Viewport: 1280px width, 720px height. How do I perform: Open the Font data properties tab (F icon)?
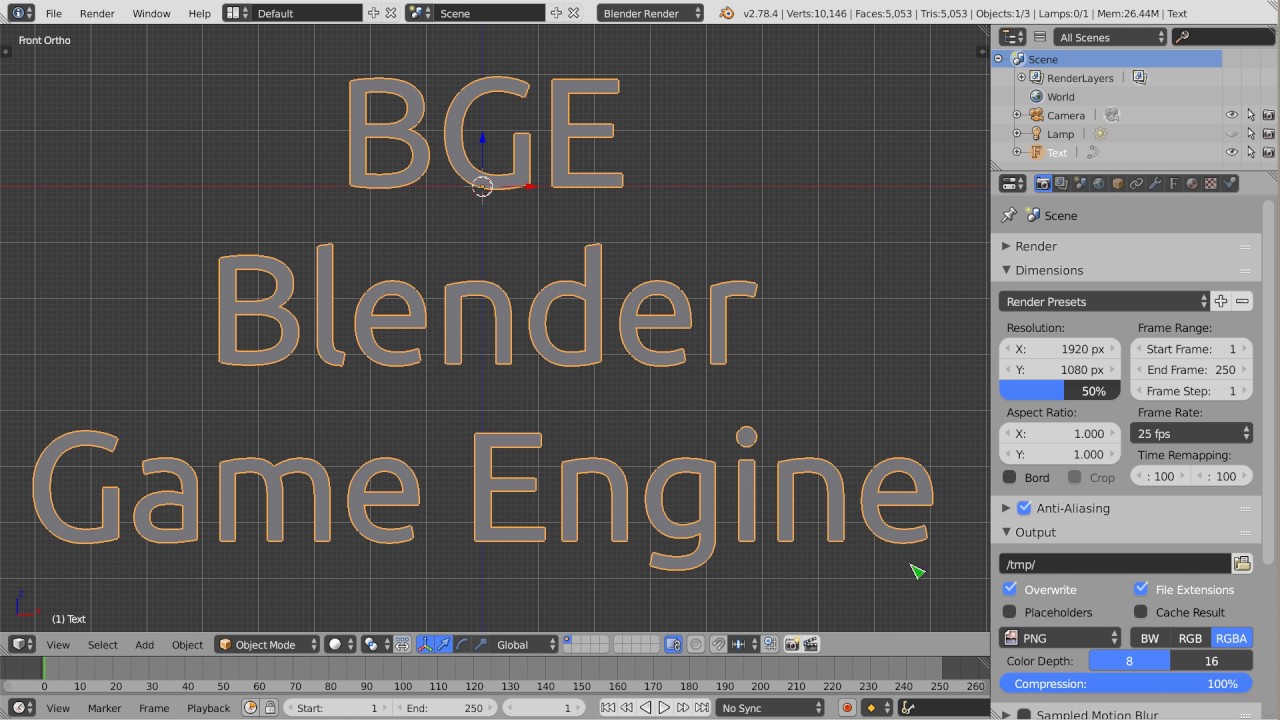point(1174,184)
